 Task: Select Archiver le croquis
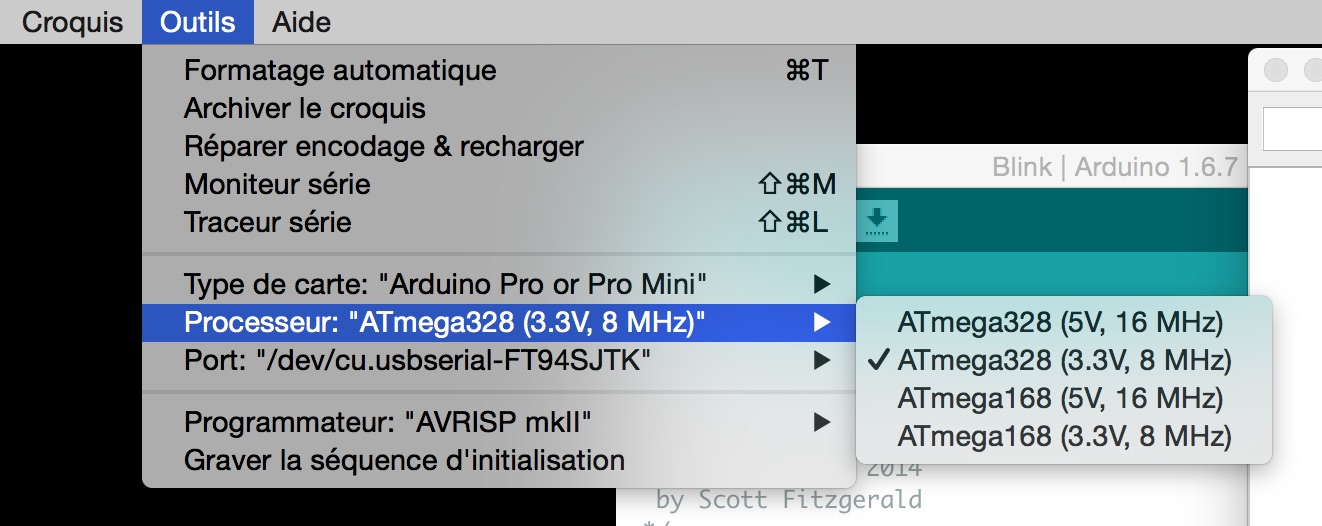[305, 109]
